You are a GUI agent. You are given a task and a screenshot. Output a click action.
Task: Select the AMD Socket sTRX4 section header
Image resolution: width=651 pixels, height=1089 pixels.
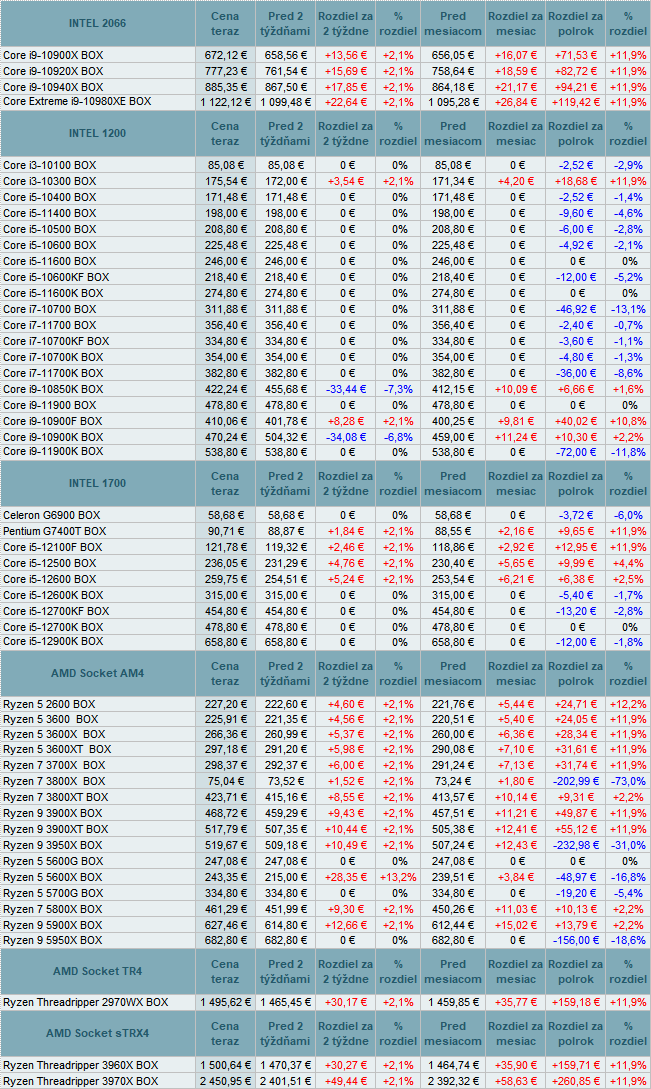97,1033
